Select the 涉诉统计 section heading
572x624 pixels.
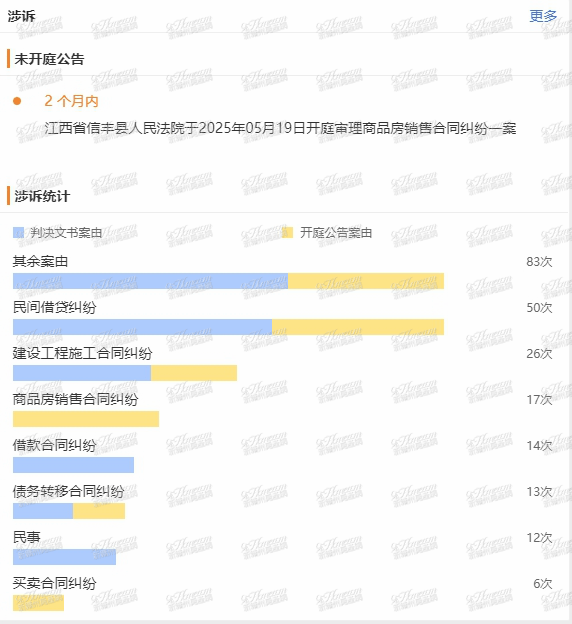coord(42,196)
